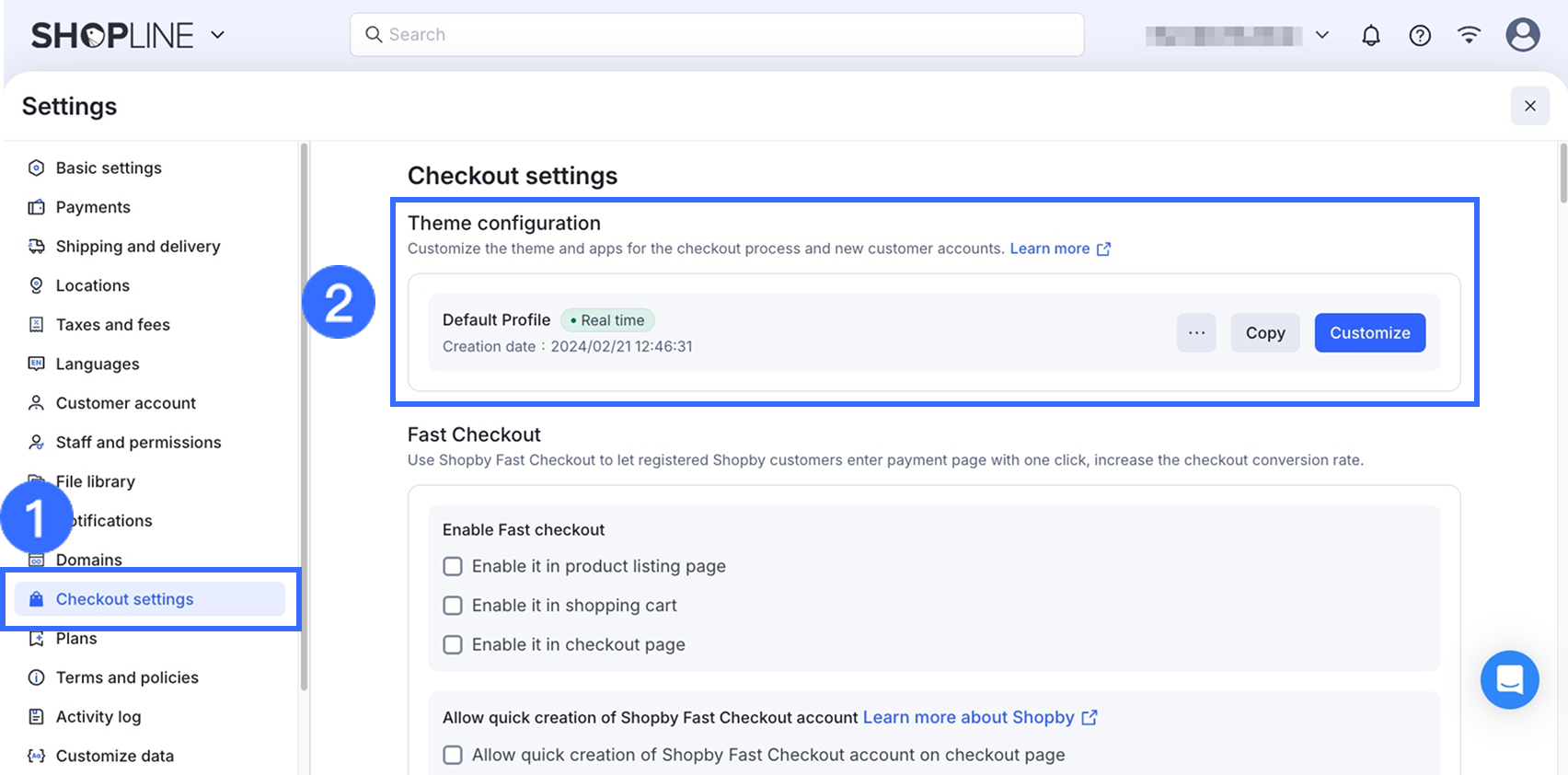Viewport: 1568px width, 775px height.
Task: Expand the SHOPLINE logo dropdown arrow
Action: click(x=218, y=35)
